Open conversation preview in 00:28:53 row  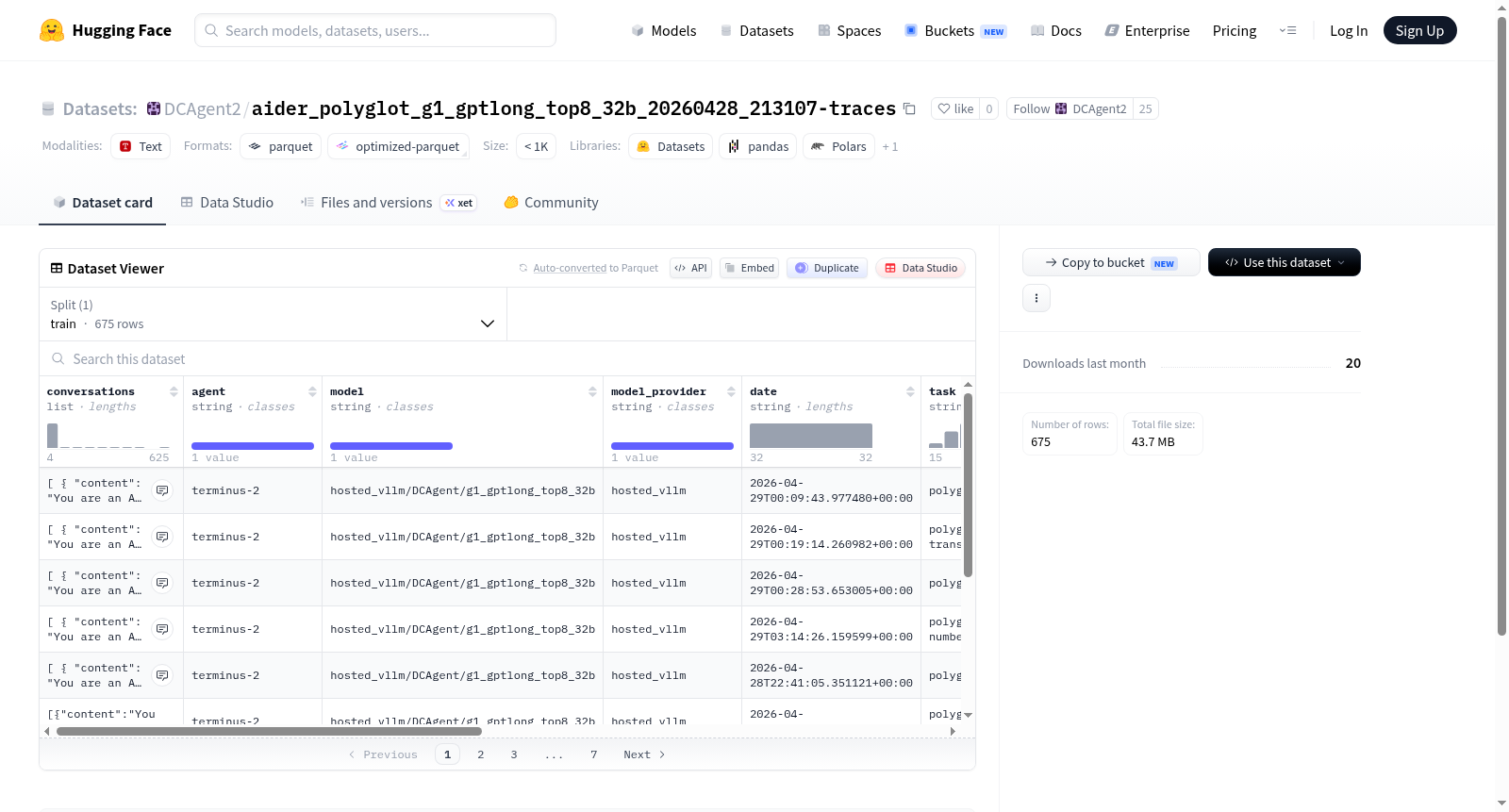[x=162, y=583]
